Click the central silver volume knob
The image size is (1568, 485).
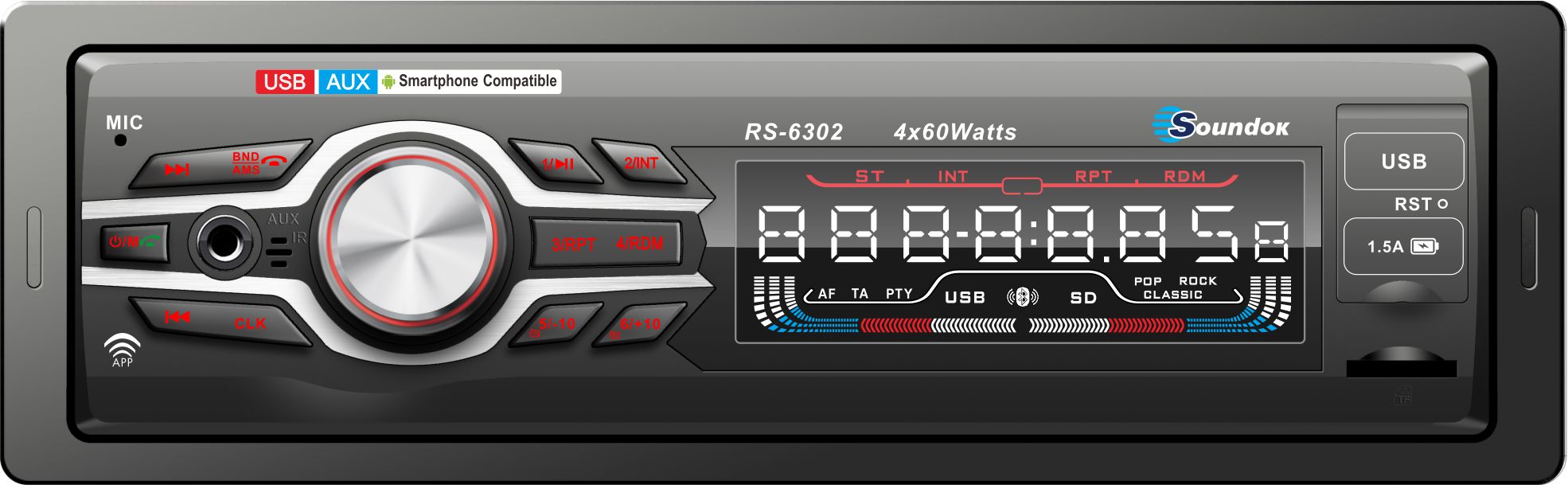coord(411,237)
